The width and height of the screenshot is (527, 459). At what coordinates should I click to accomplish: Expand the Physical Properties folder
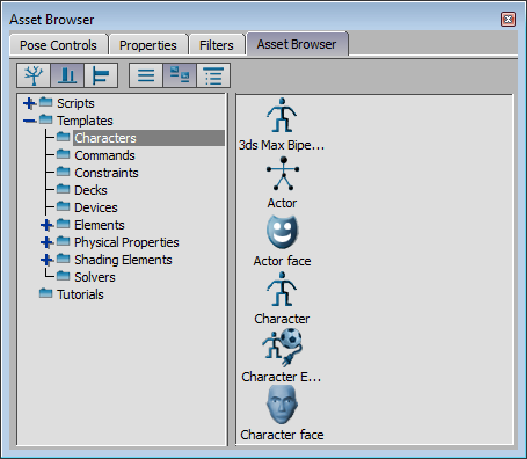click(47, 242)
